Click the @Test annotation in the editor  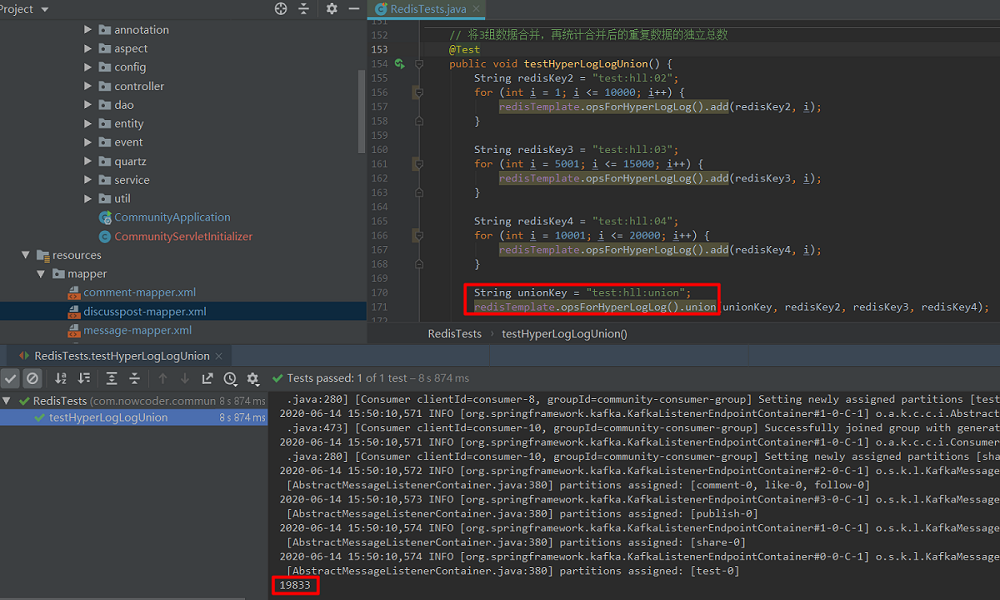coord(464,50)
